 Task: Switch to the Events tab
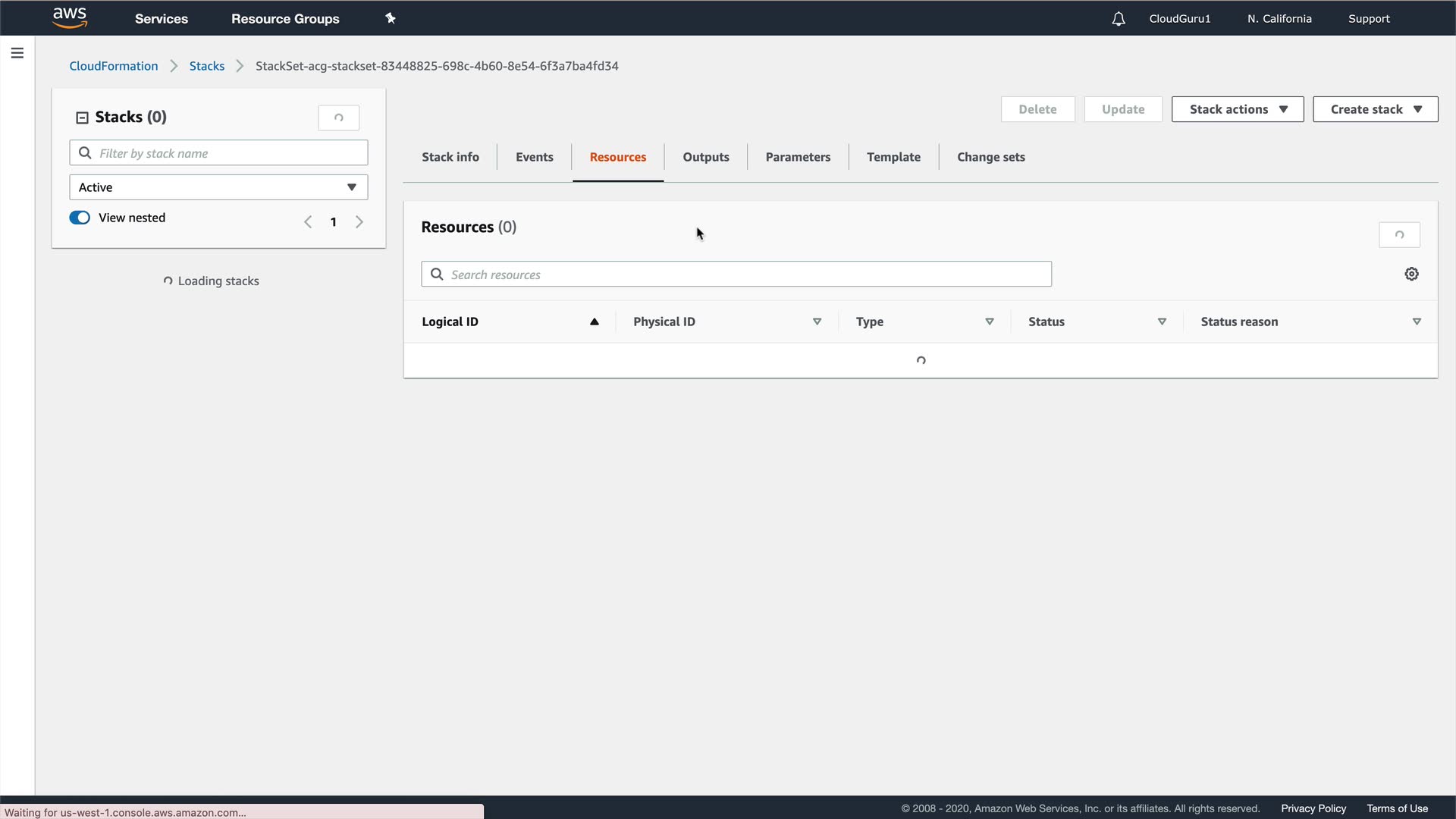(534, 157)
